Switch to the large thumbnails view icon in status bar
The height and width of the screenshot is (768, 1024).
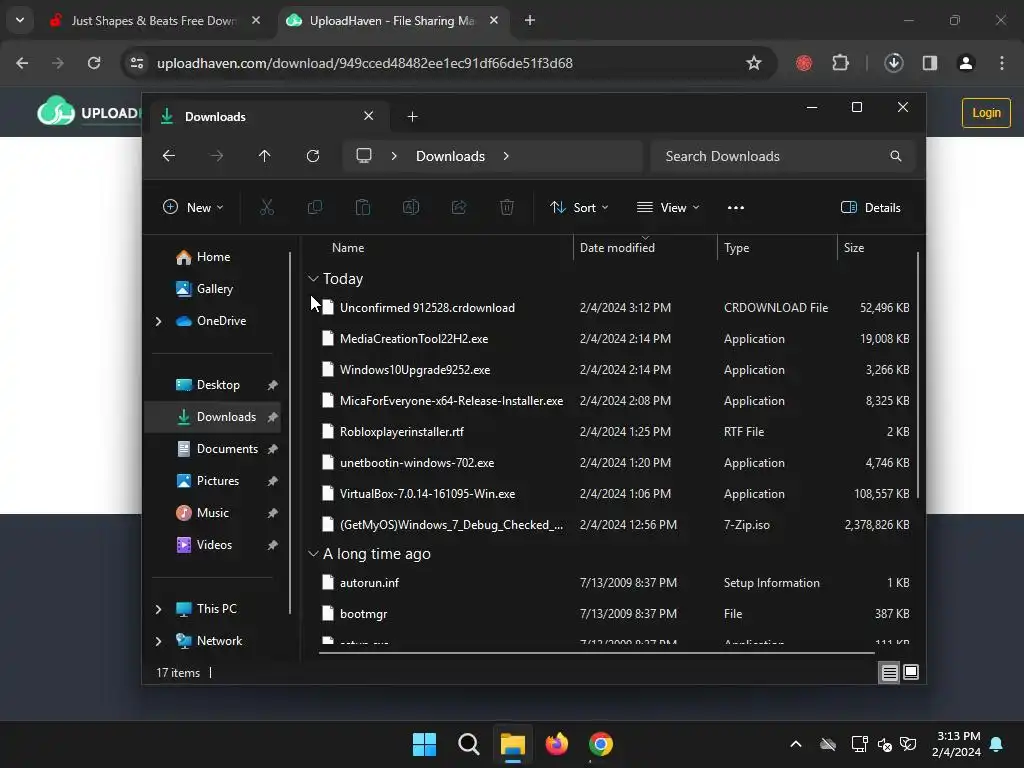[x=910, y=673]
